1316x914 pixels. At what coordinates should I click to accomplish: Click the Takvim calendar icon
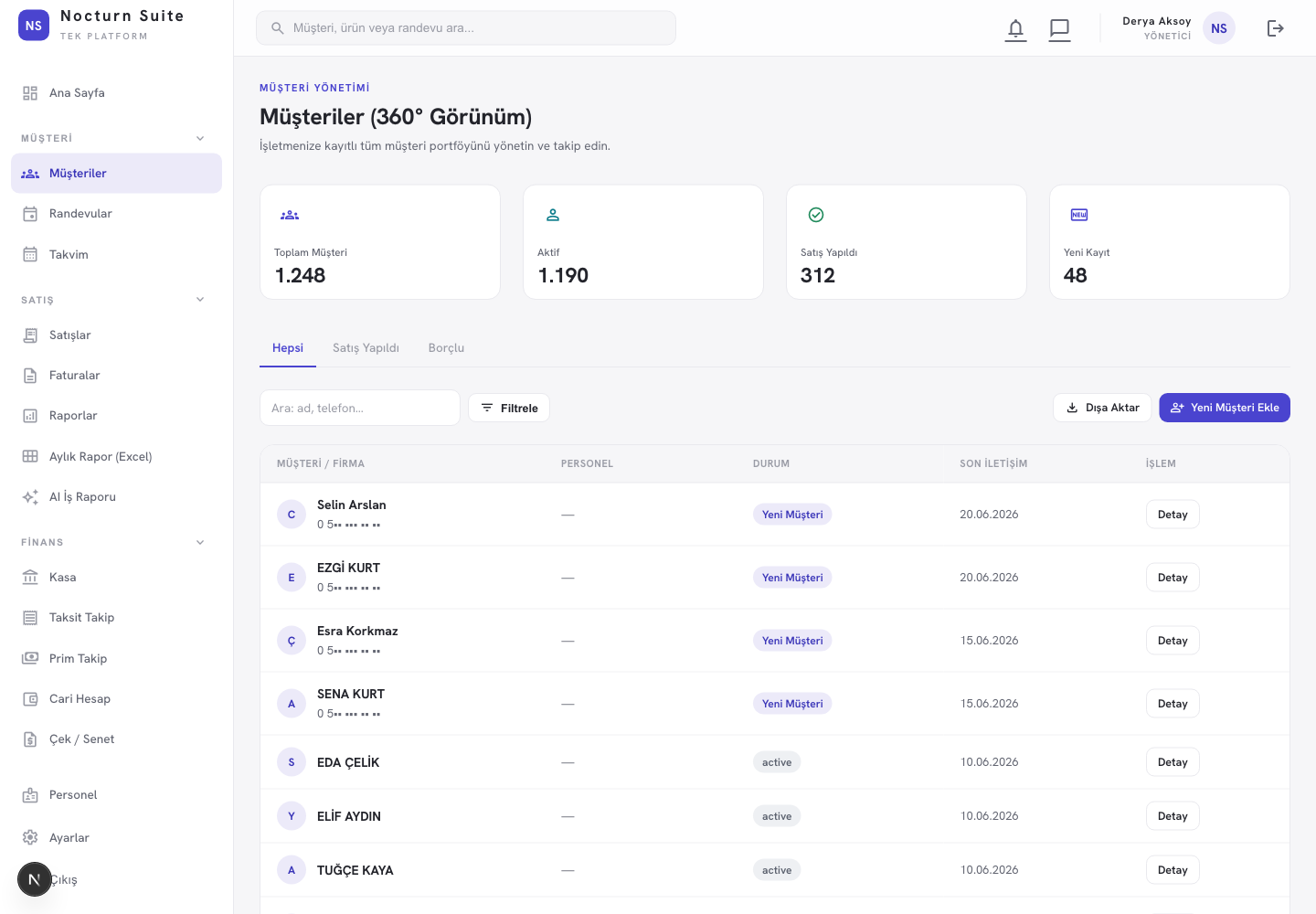coord(30,255)
